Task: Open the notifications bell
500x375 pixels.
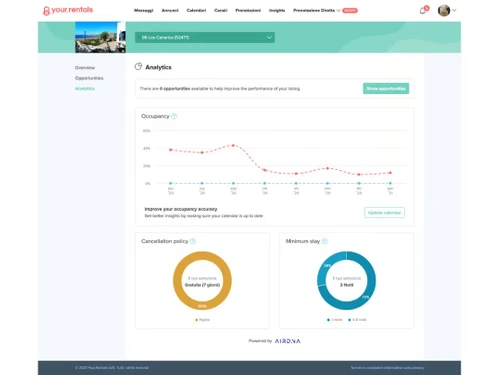Action: coord(423,11)
